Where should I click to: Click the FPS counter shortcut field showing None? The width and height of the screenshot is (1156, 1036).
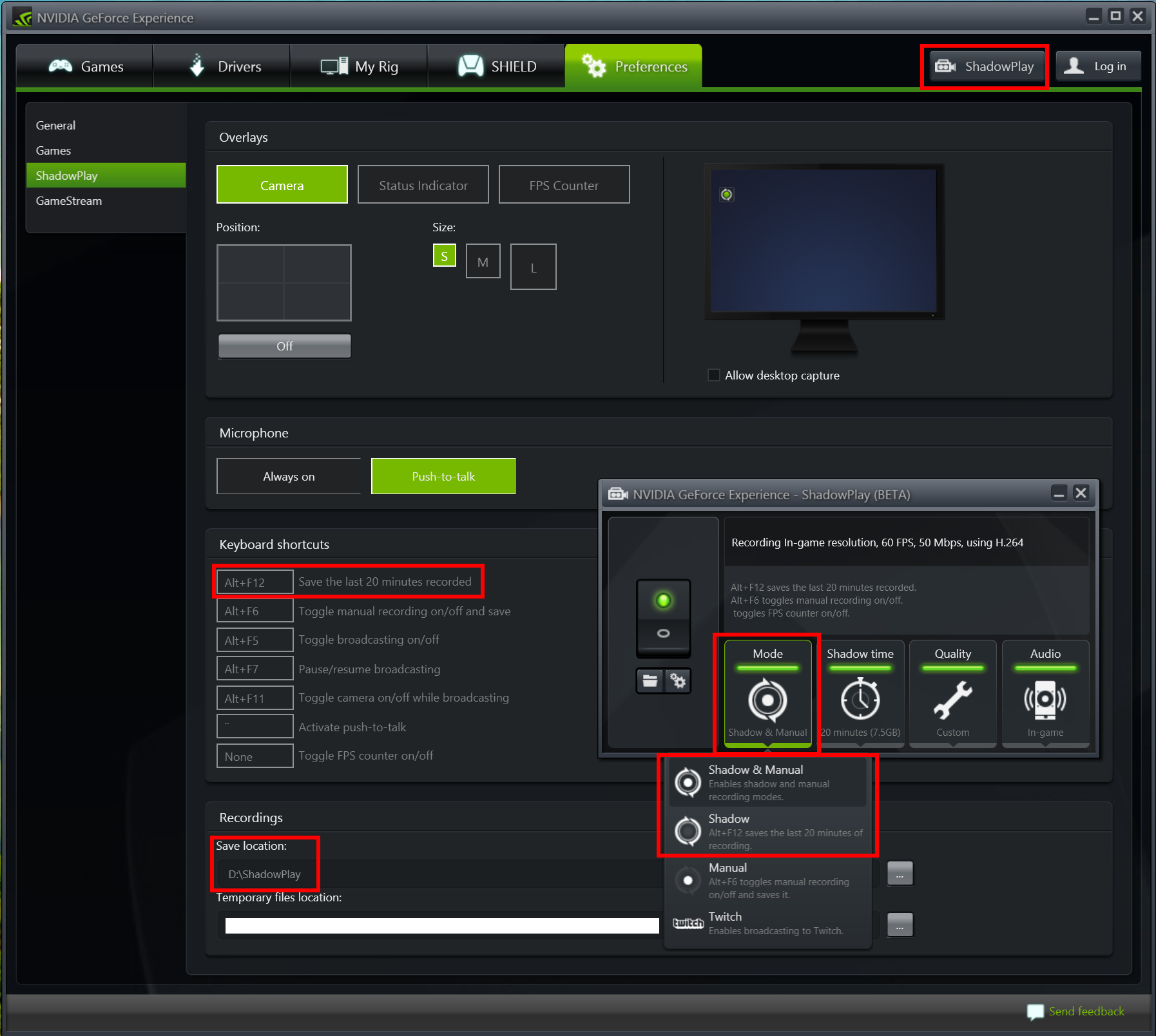point(255,756)
